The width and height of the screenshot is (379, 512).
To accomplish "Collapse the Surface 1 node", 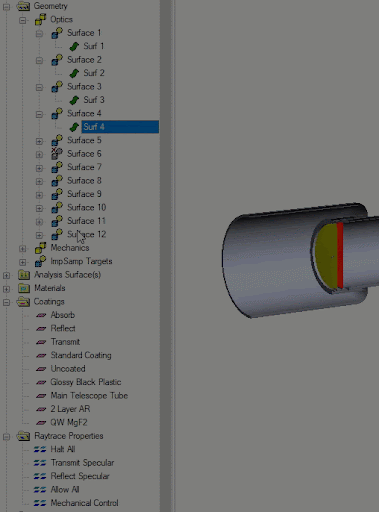I will click(x=39, y=34).
